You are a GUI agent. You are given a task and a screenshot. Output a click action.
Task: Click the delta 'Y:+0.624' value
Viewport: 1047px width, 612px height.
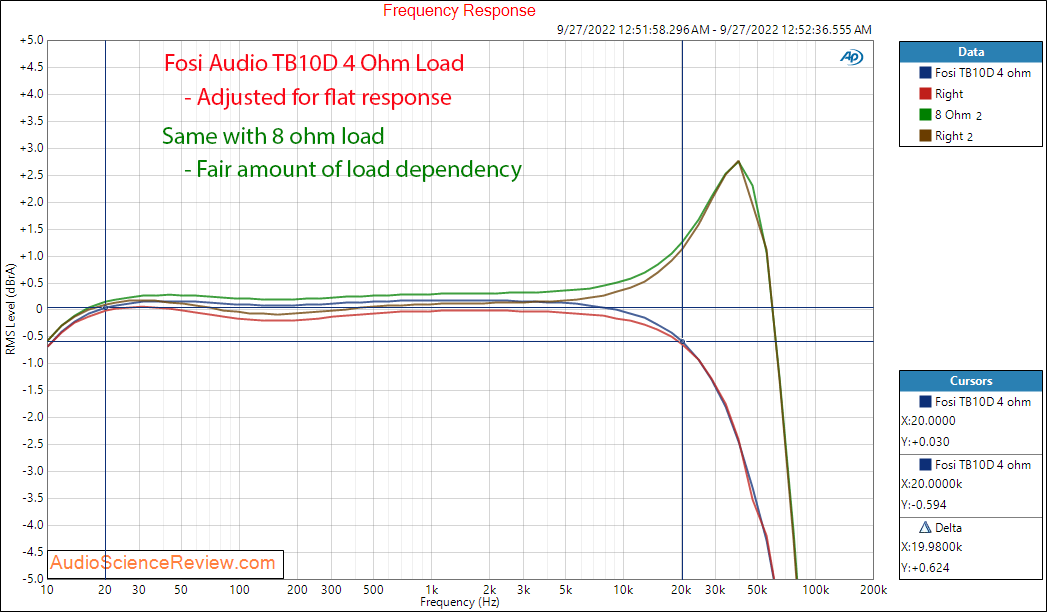(925, 567)
